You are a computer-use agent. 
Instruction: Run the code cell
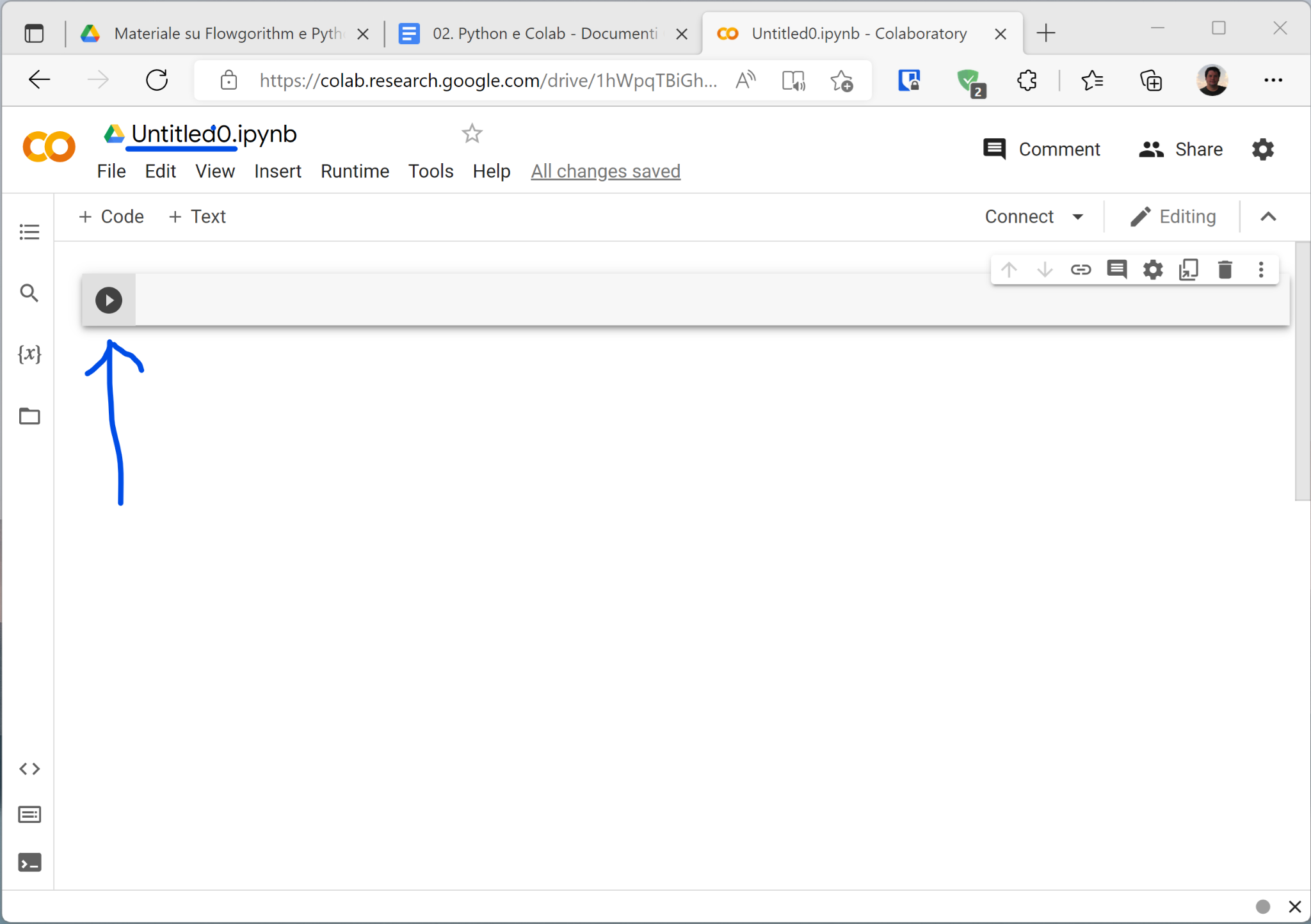pos(109,300)
